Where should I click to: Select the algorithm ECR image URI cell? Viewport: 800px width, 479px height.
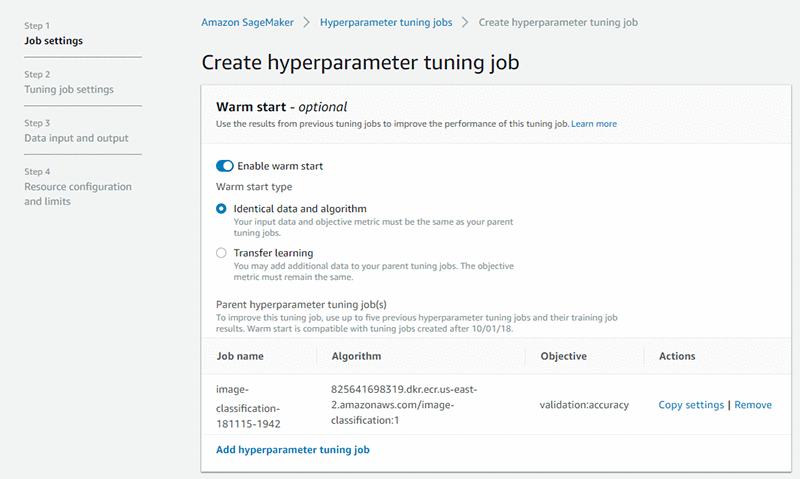(404, 405)
